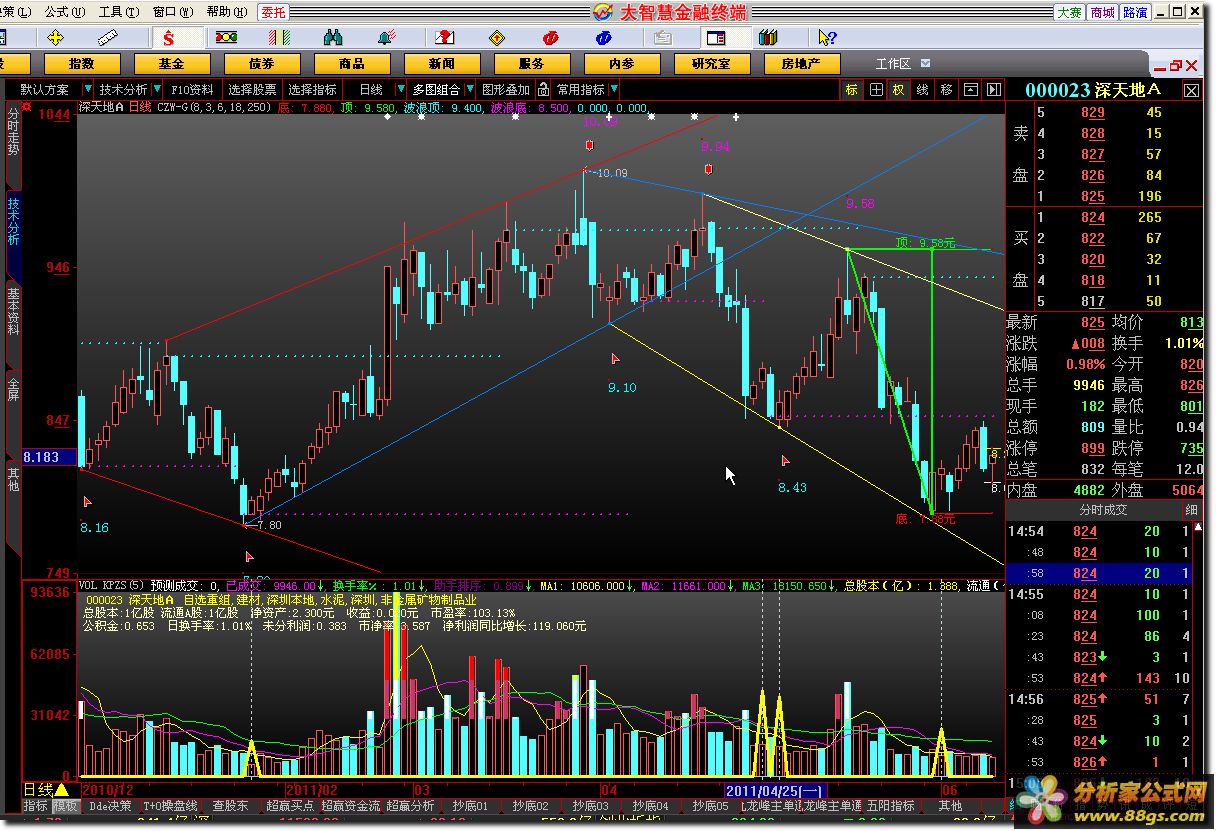1216x831 pixels.
Task: Click the 商城 button in title bar
Action: (1102, 12)
